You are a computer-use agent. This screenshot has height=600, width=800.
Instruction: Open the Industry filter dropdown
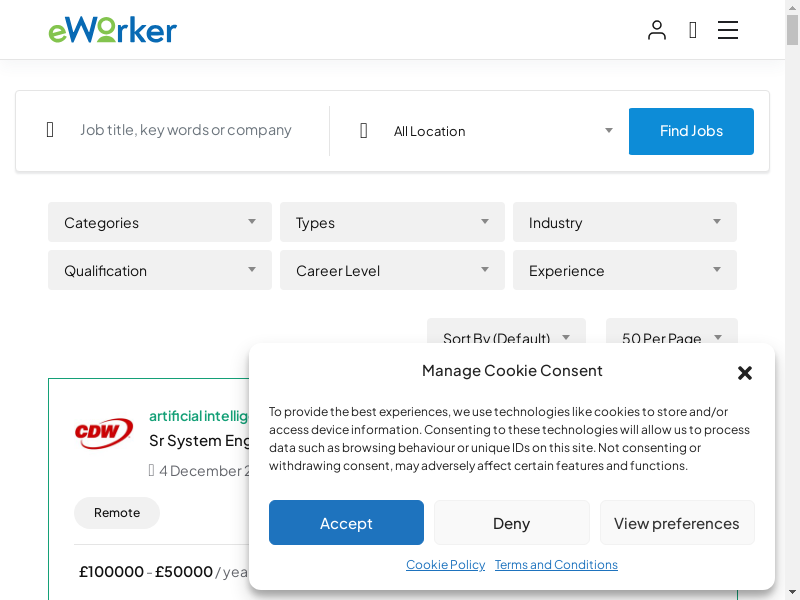tap(625, 222)
